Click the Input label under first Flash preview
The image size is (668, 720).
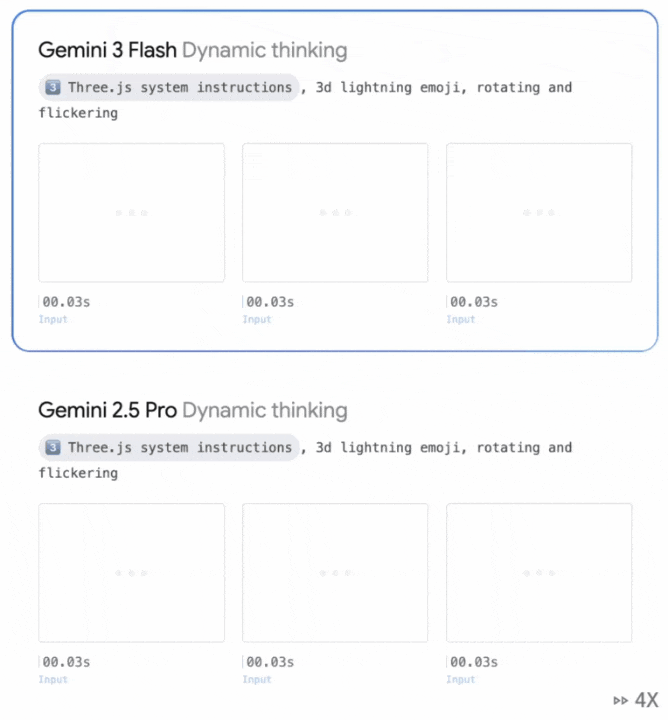53,320
